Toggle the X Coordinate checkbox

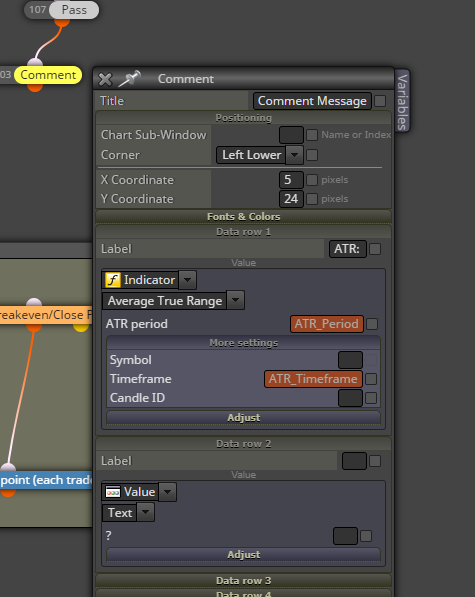pyautogui.click(x=312, y=180)
